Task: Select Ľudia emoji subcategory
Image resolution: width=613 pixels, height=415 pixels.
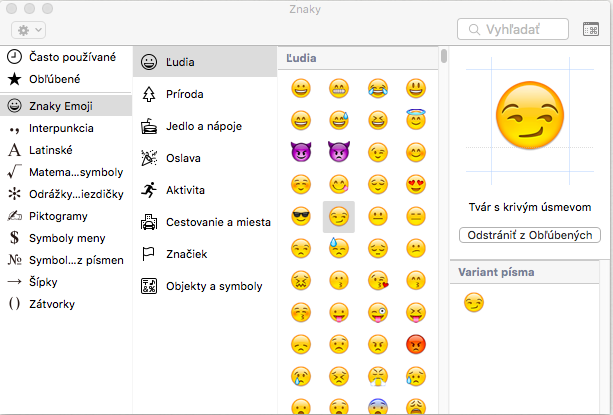Action: pos(205,62)
